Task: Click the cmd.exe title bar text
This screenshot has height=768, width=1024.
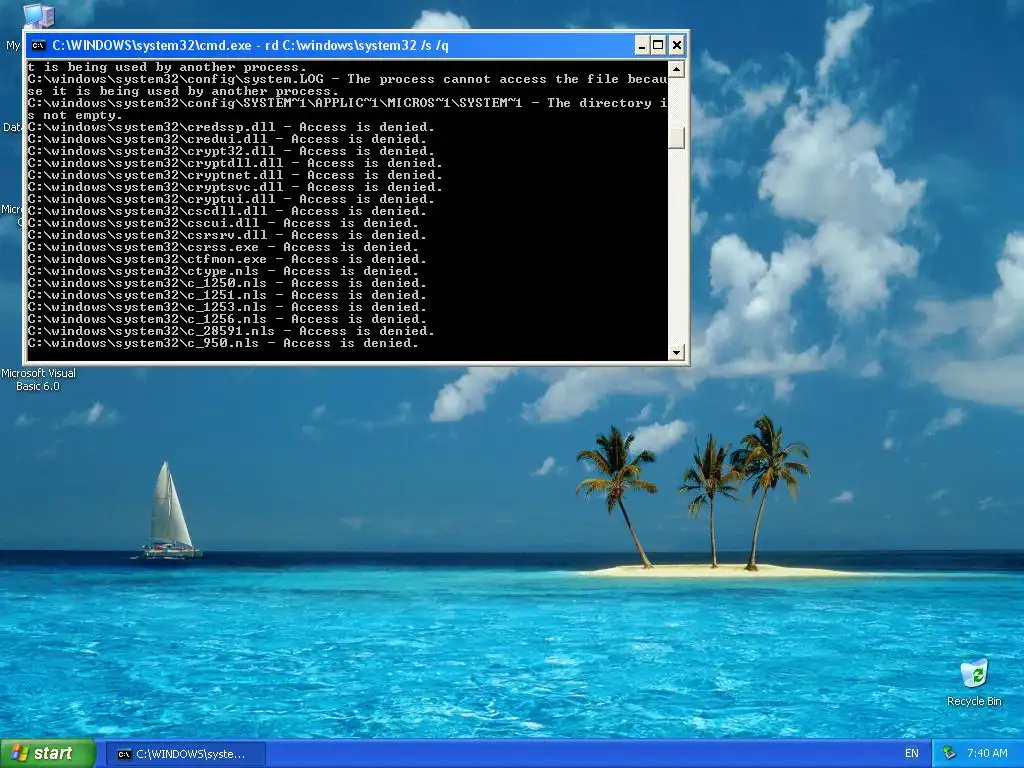Action: click(250, 46)
